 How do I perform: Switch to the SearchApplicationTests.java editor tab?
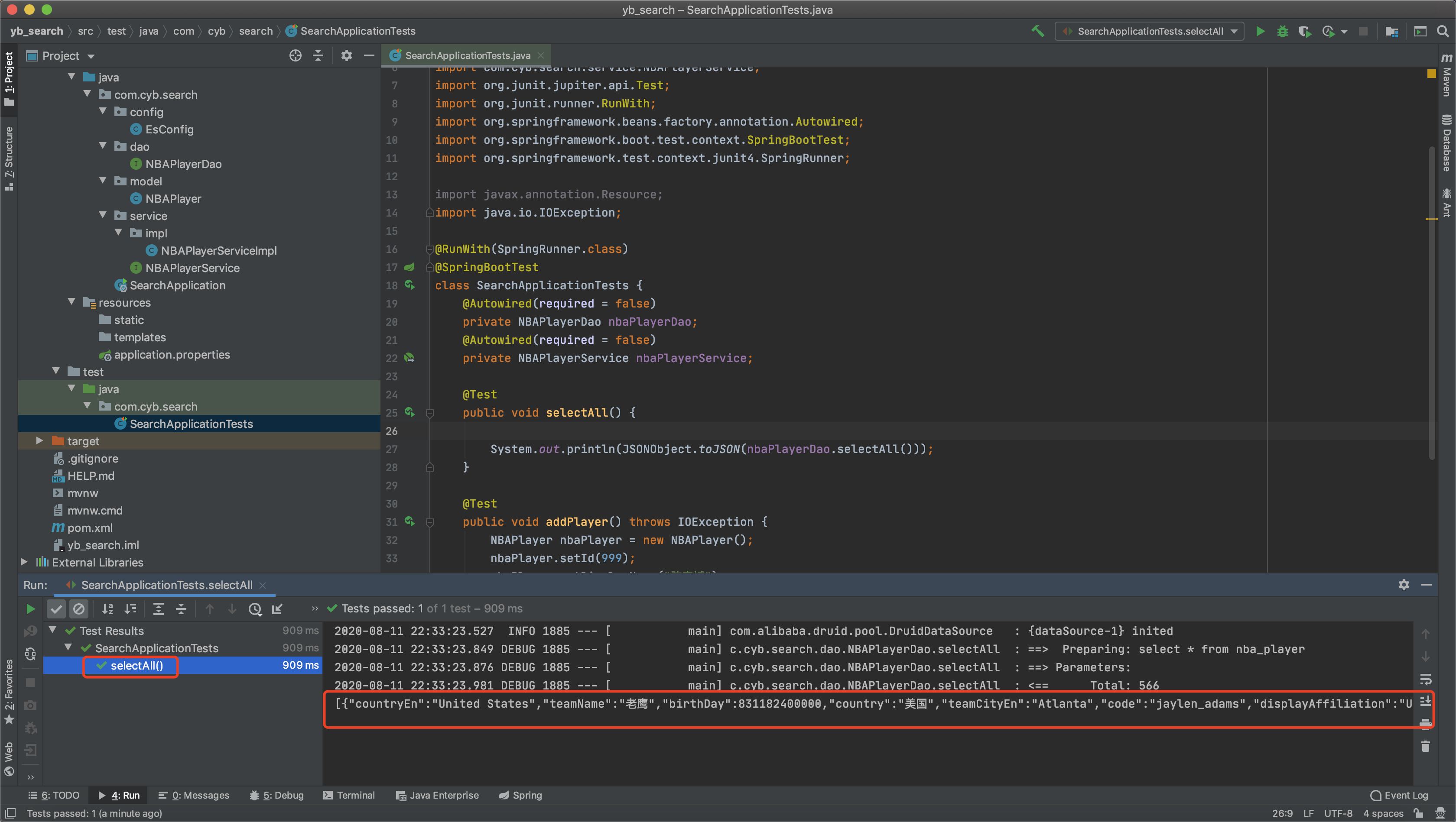pyautogui.click(x=468, y=55)
